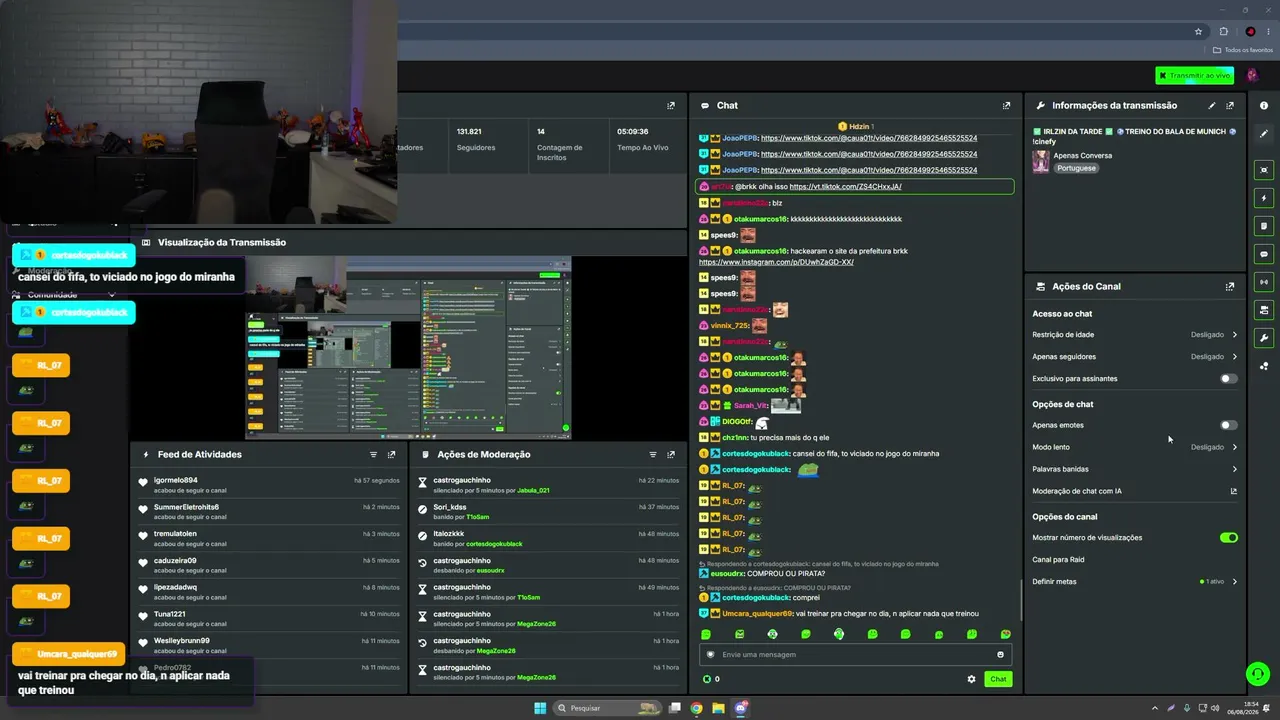This screenshot has height=720, width=1280.
Task: Click Italozkkk in Ações de Moderação
Action: (x=449, y=534)
